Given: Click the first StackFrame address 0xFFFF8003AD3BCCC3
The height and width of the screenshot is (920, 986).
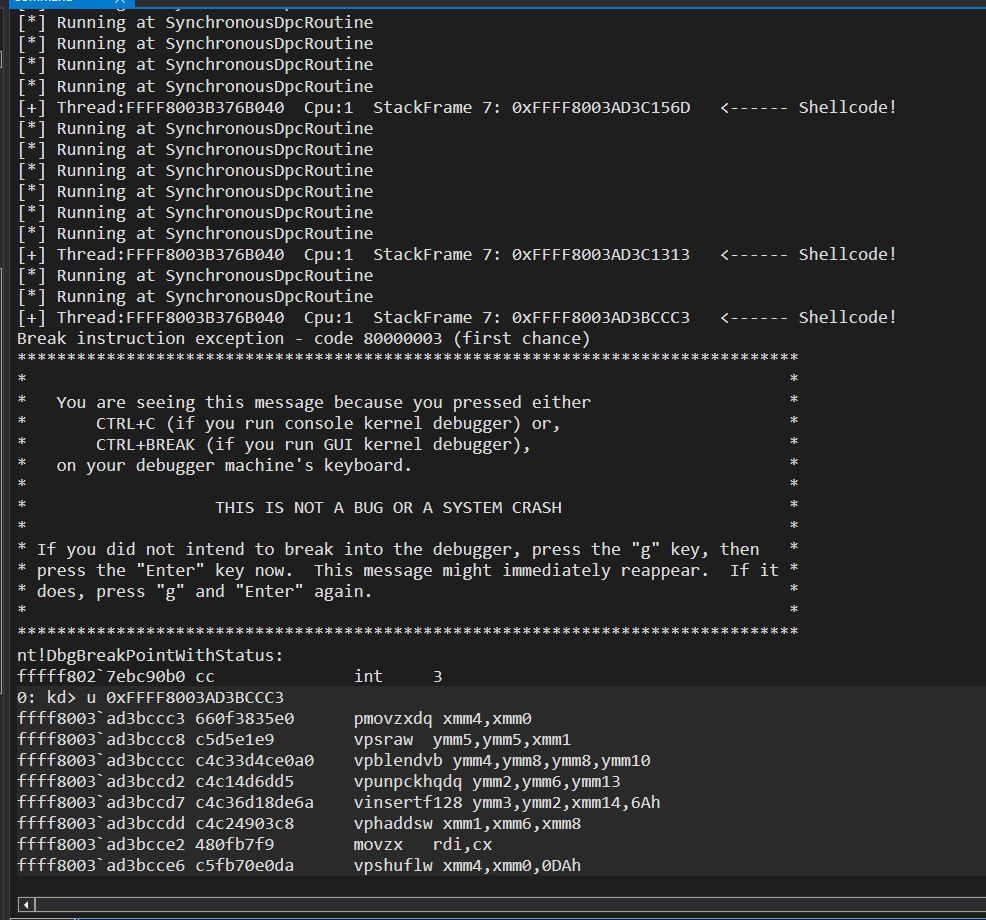Looking at the screenshot, I should [x=600, y=317].
